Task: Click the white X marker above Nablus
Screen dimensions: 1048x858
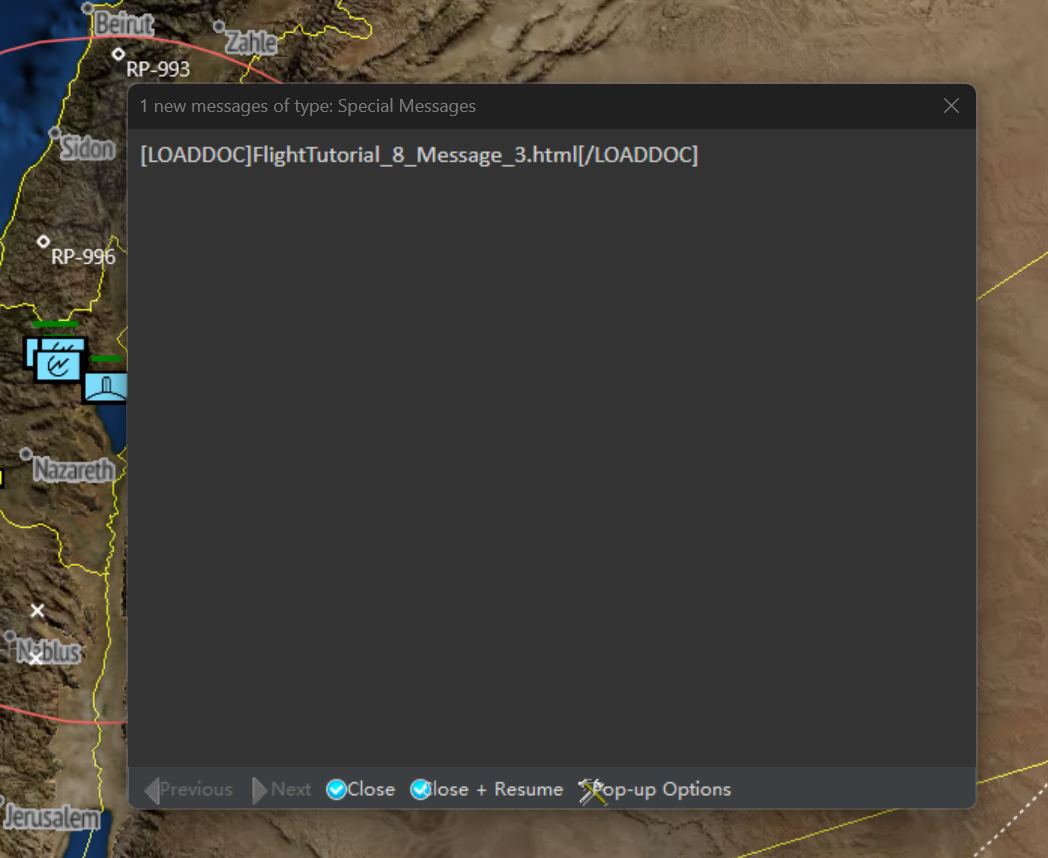Action: point(37,610)
